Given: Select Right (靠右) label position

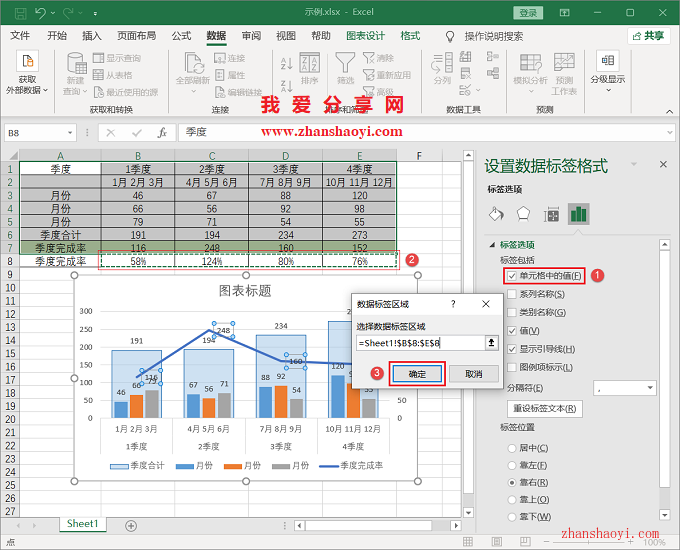Looking at the screenshot, I should click(x=512, y=482).
